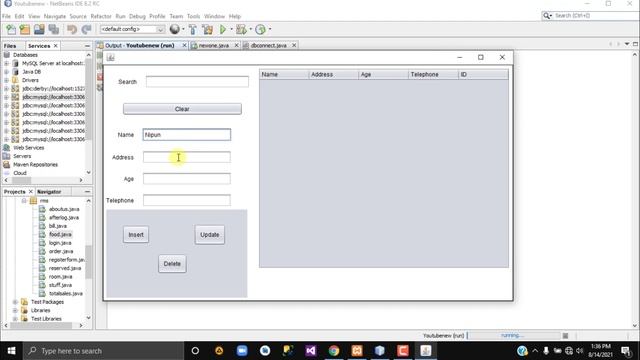The image size is (640, 360).
Task: Select Web Services in Services tree
Action: [x=29, y=148]
